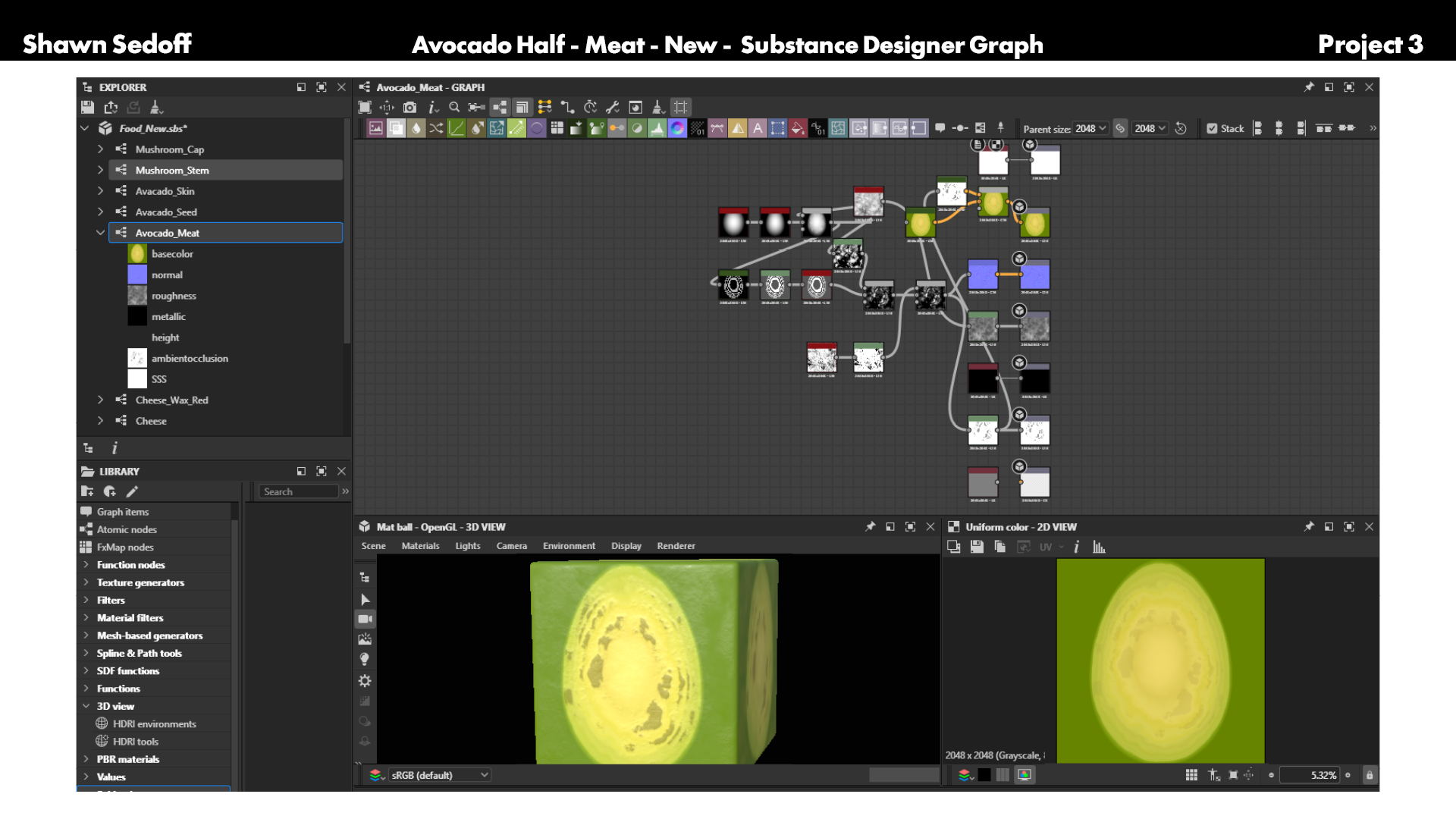The width and height of the screenshot is (1456, 819).
Task: Click the wrench tools icon in graph toolbar
Action: 613,107
